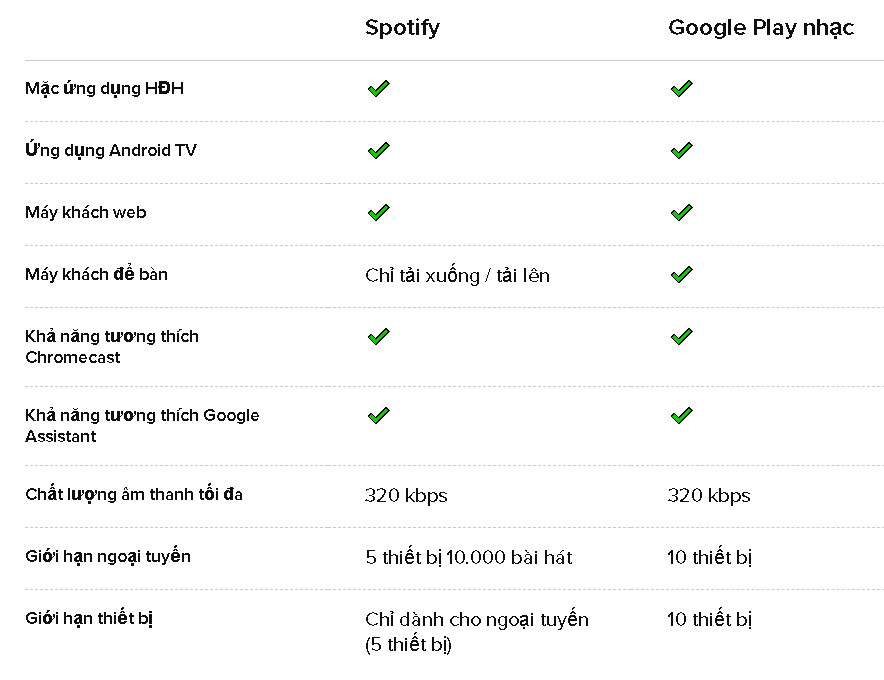Click Spotify checkmark for Chromecast compatibility

click(x=377, y=337)
